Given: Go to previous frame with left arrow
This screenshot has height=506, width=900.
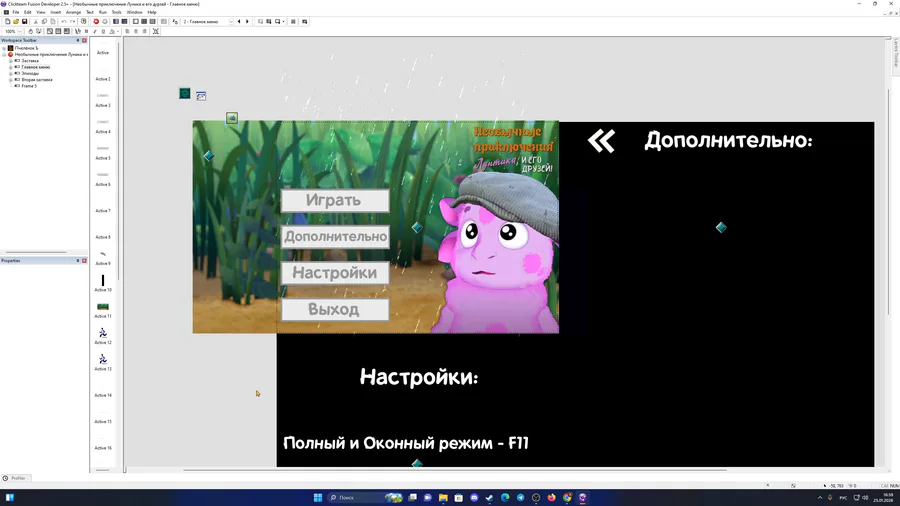Looking at the screenshot, I should click(x=239, y=21).
